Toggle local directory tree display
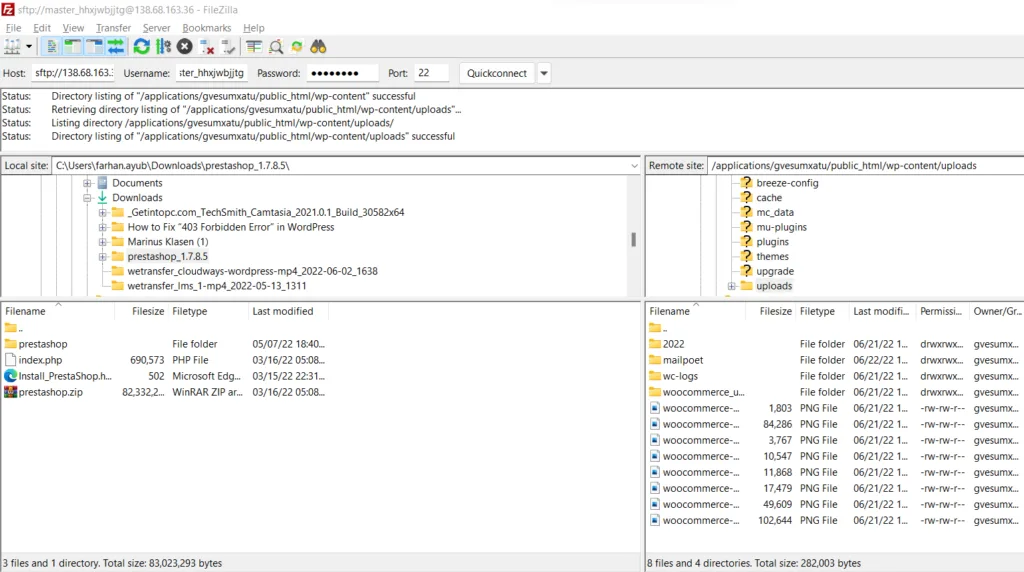Image resolution: width=1024 pixels, height=572 pixels. (x=72, y=46)
